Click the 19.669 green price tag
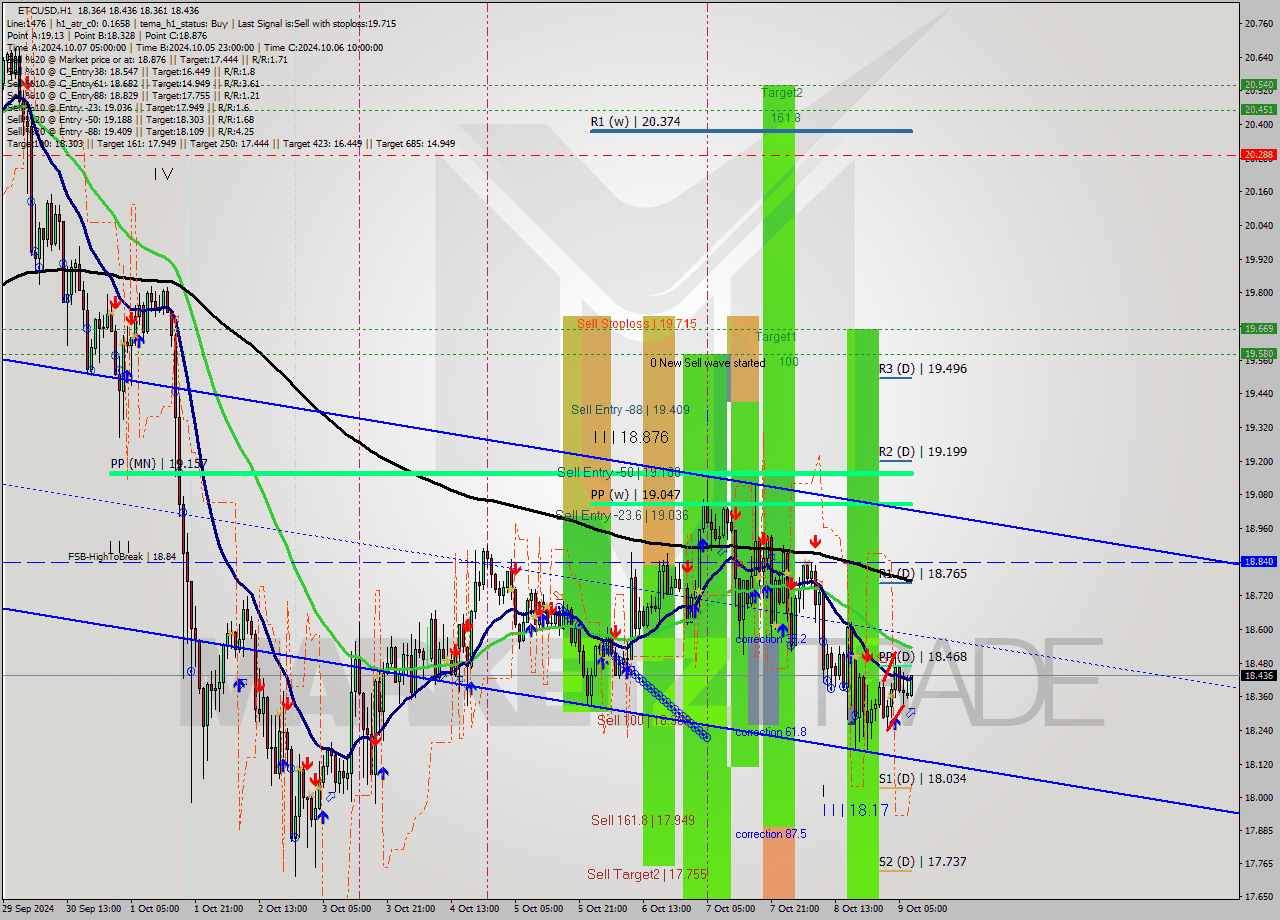The image size is (1280, 920). pyautogui.click(x=1258, y=328)
